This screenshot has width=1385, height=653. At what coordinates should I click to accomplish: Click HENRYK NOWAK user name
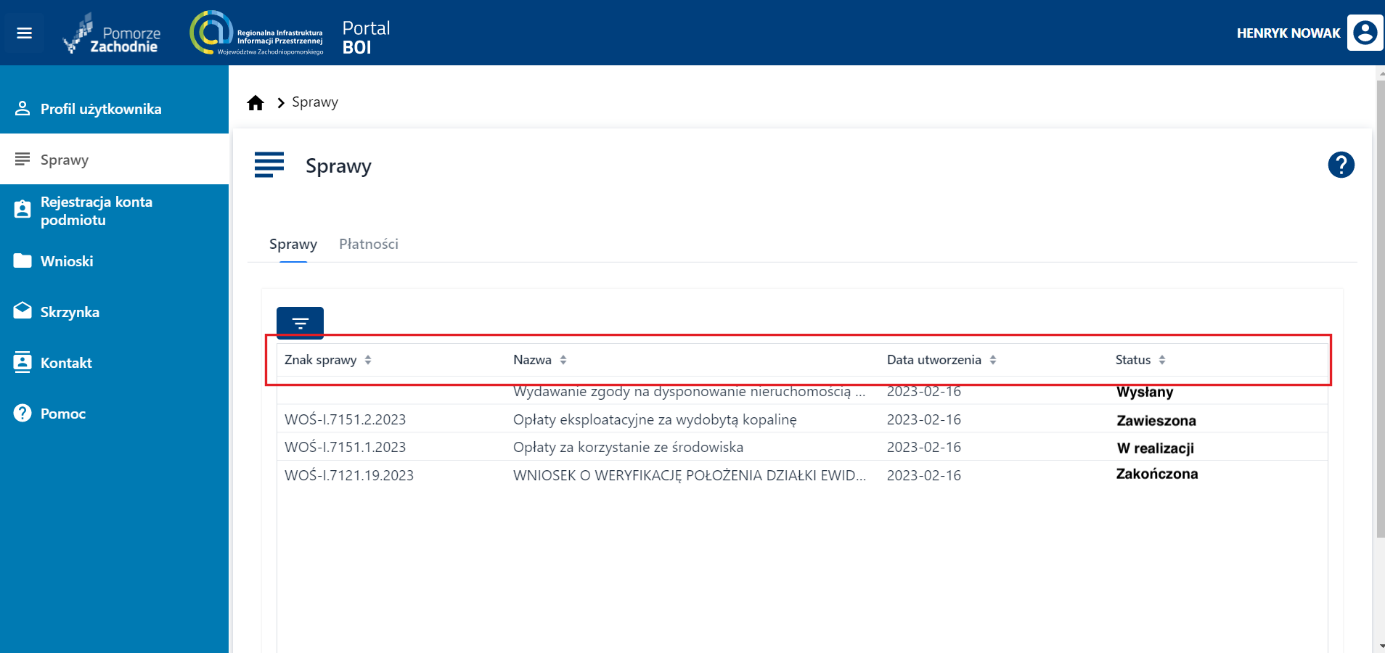coord(1288,33)
